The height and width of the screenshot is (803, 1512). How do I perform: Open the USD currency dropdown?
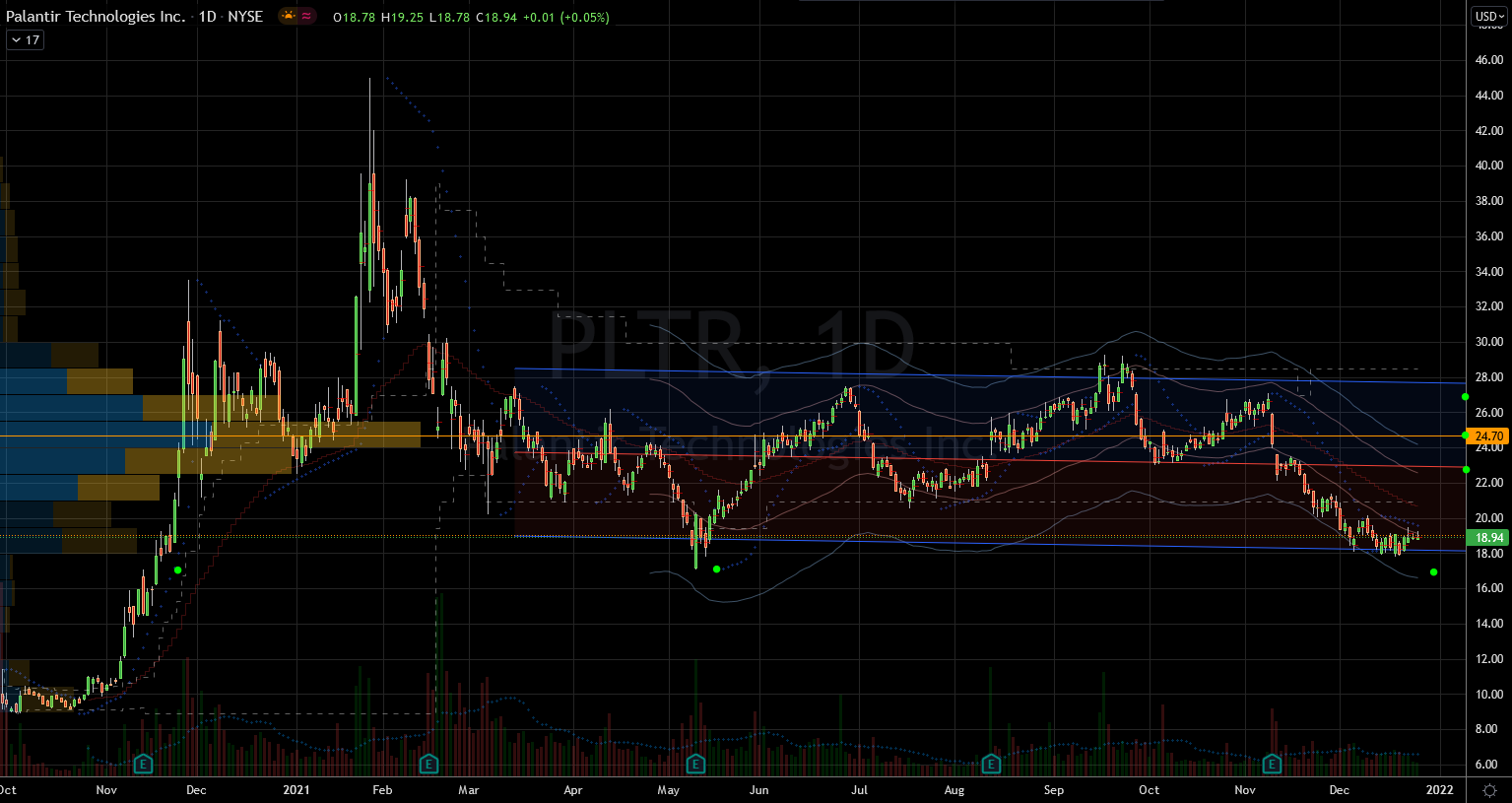click(x=1489, y=17)
